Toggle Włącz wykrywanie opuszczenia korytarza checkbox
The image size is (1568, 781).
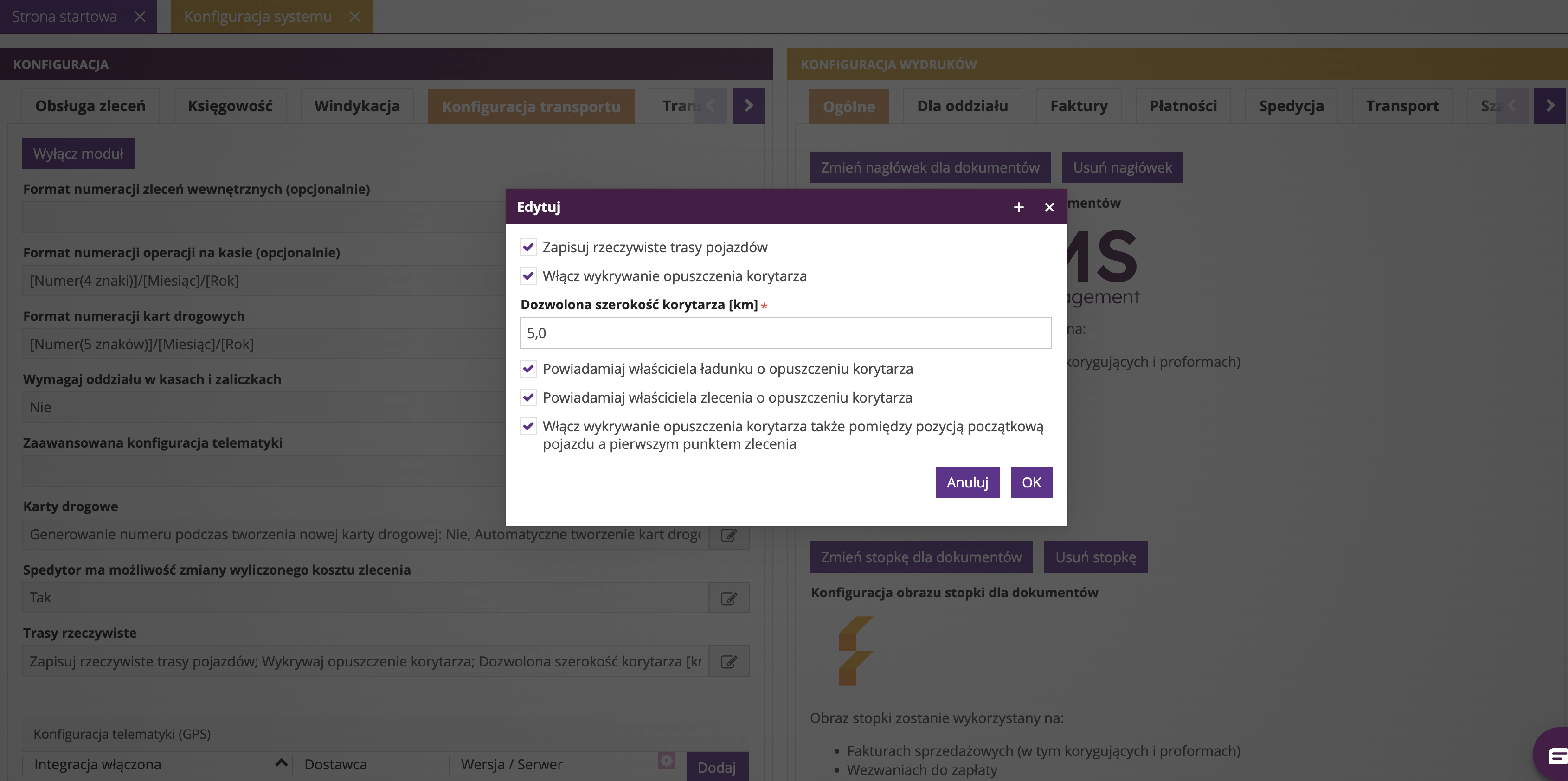[x=528, y=276]
